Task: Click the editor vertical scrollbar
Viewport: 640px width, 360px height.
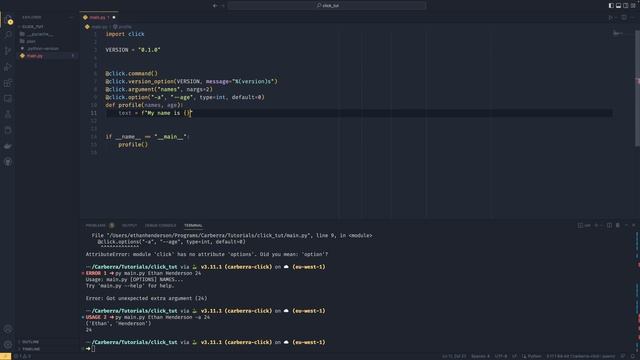Action: [x=637, y=88]
